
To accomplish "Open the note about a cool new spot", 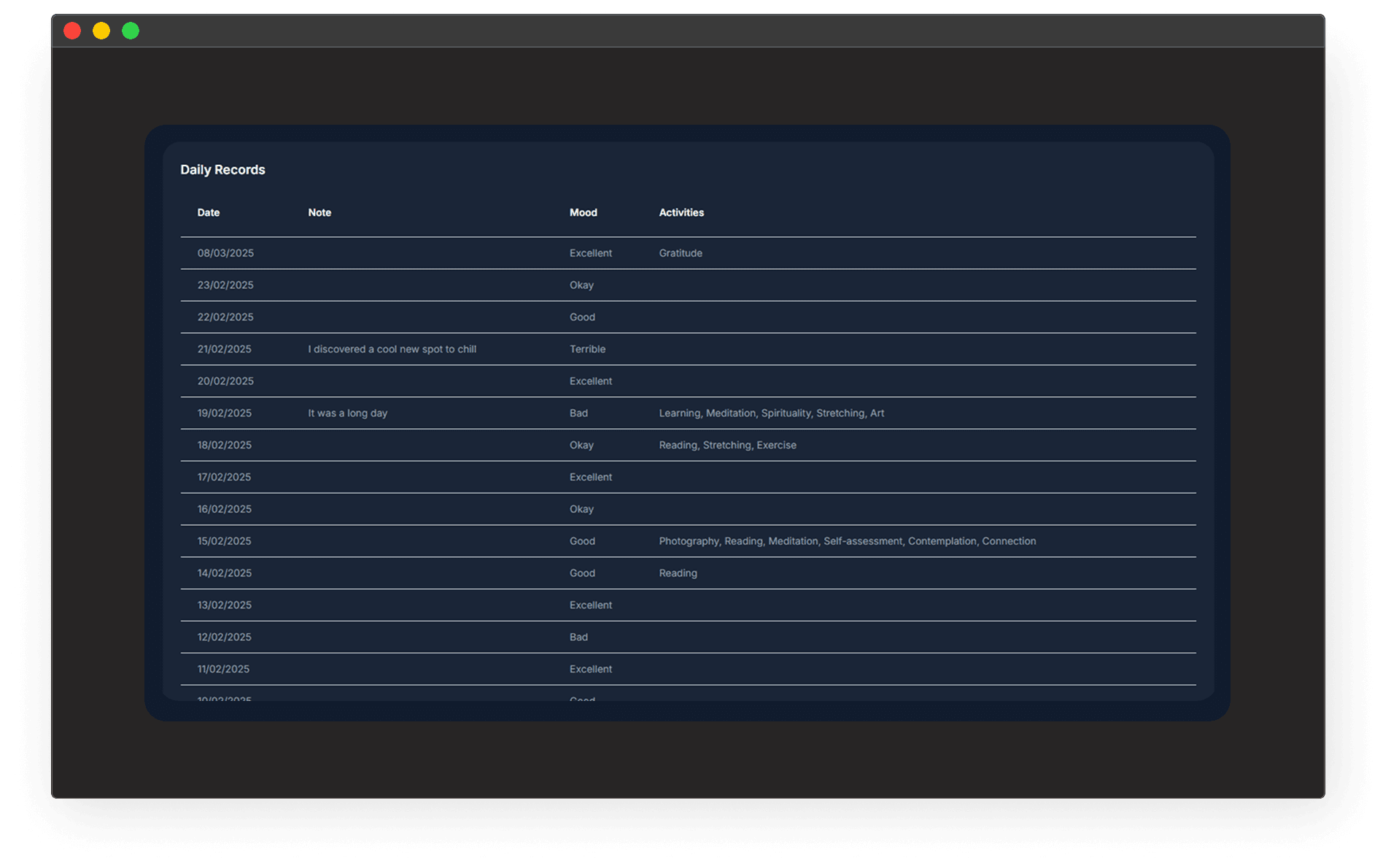I will pyautogui.click(x=392, y=349).
